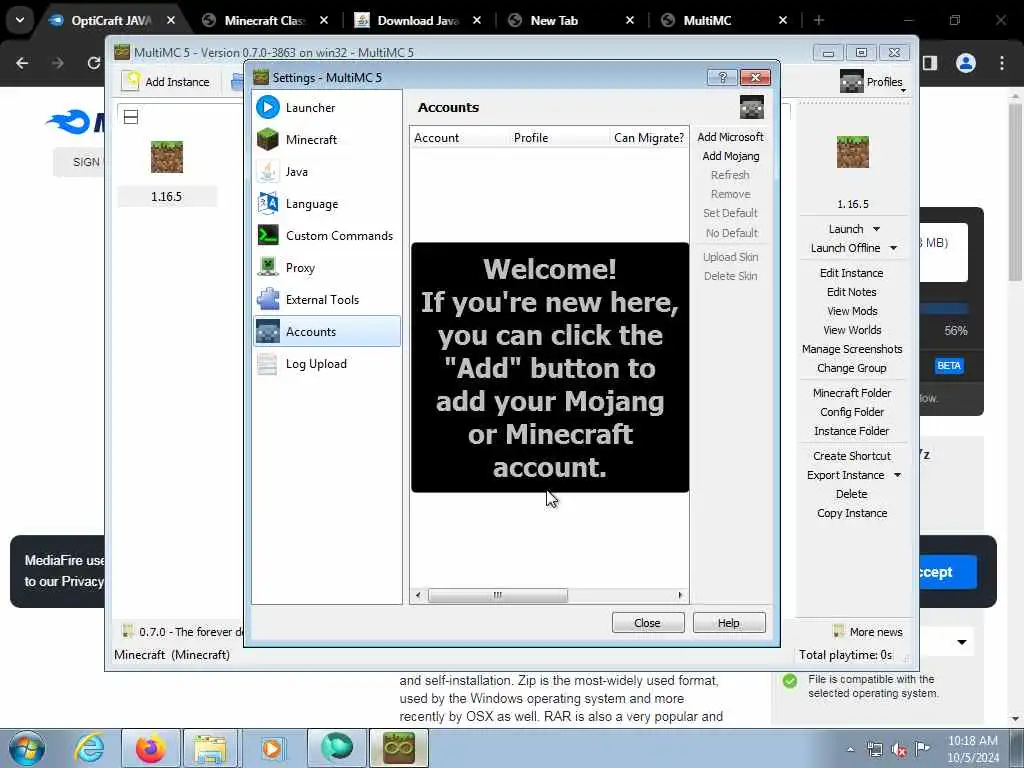Viewport: 1024px width, 768px height.
Task: Open Internet Explorer from taskbar
Action: coord(89,748)
